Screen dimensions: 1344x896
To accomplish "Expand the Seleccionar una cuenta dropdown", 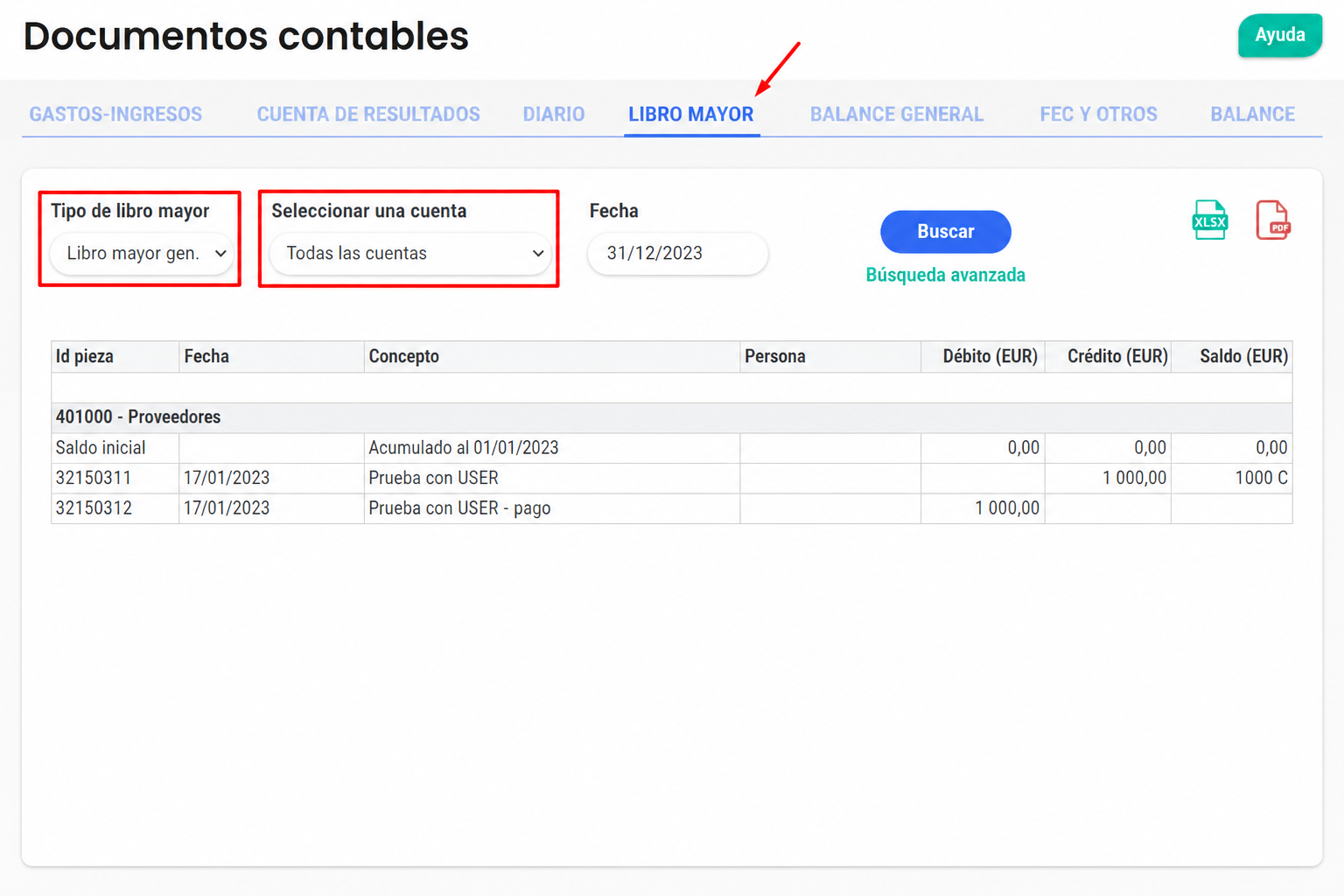I will (x=409, y=254).
